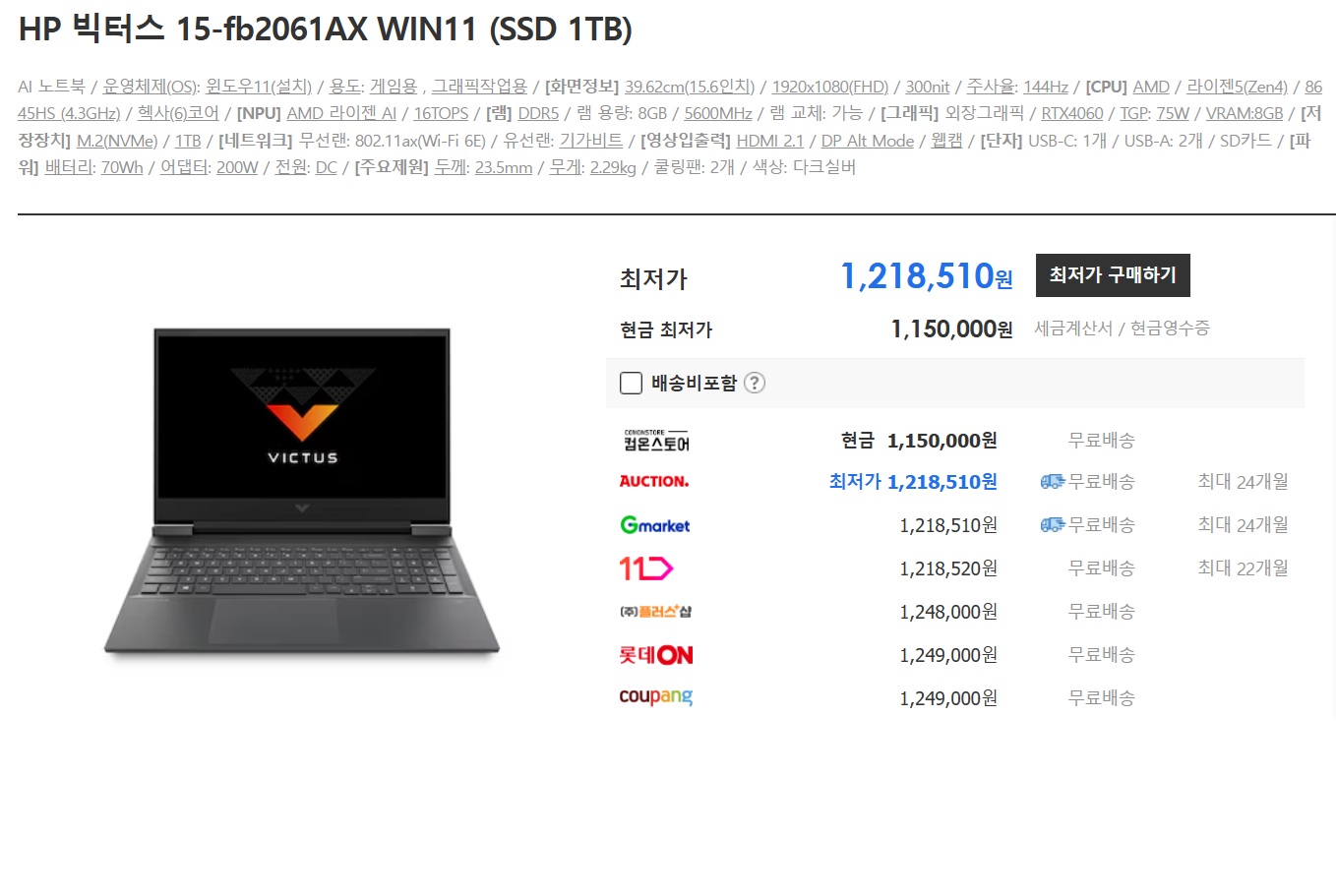
Task: Open the Coupang seller logo
Action: pyautogui.click(x=656, y=697)
